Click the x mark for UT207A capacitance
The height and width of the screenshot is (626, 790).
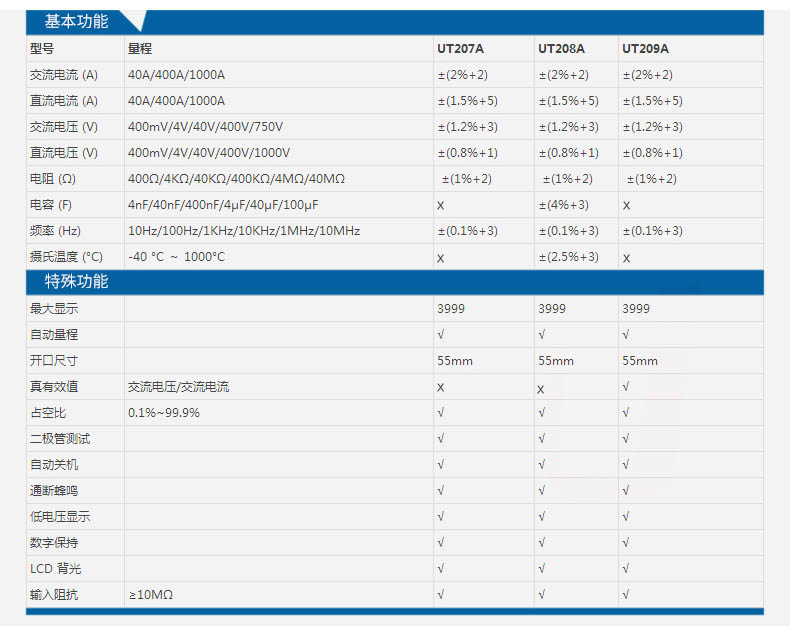441,206
